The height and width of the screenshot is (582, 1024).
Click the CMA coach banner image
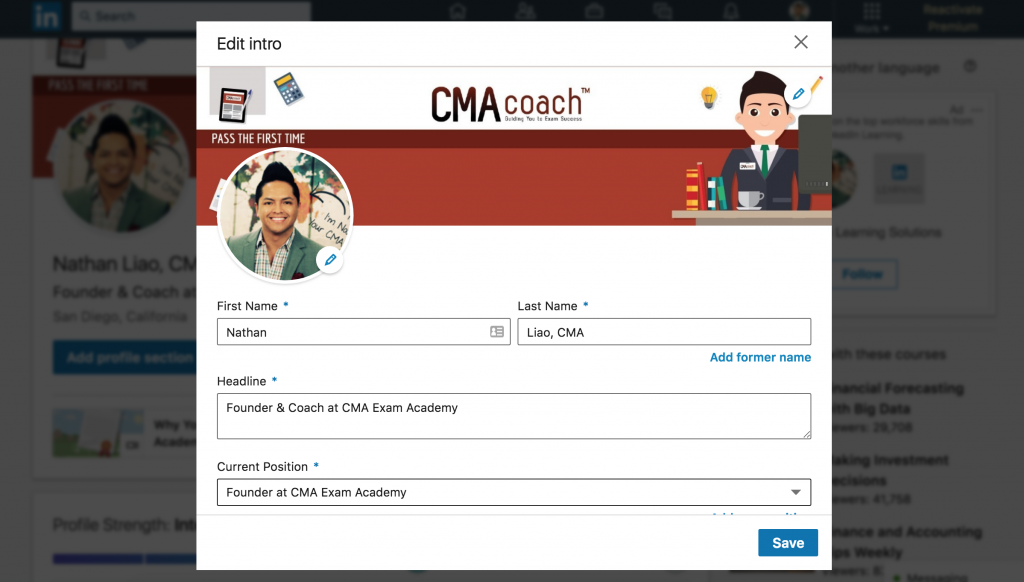point(514,146)
